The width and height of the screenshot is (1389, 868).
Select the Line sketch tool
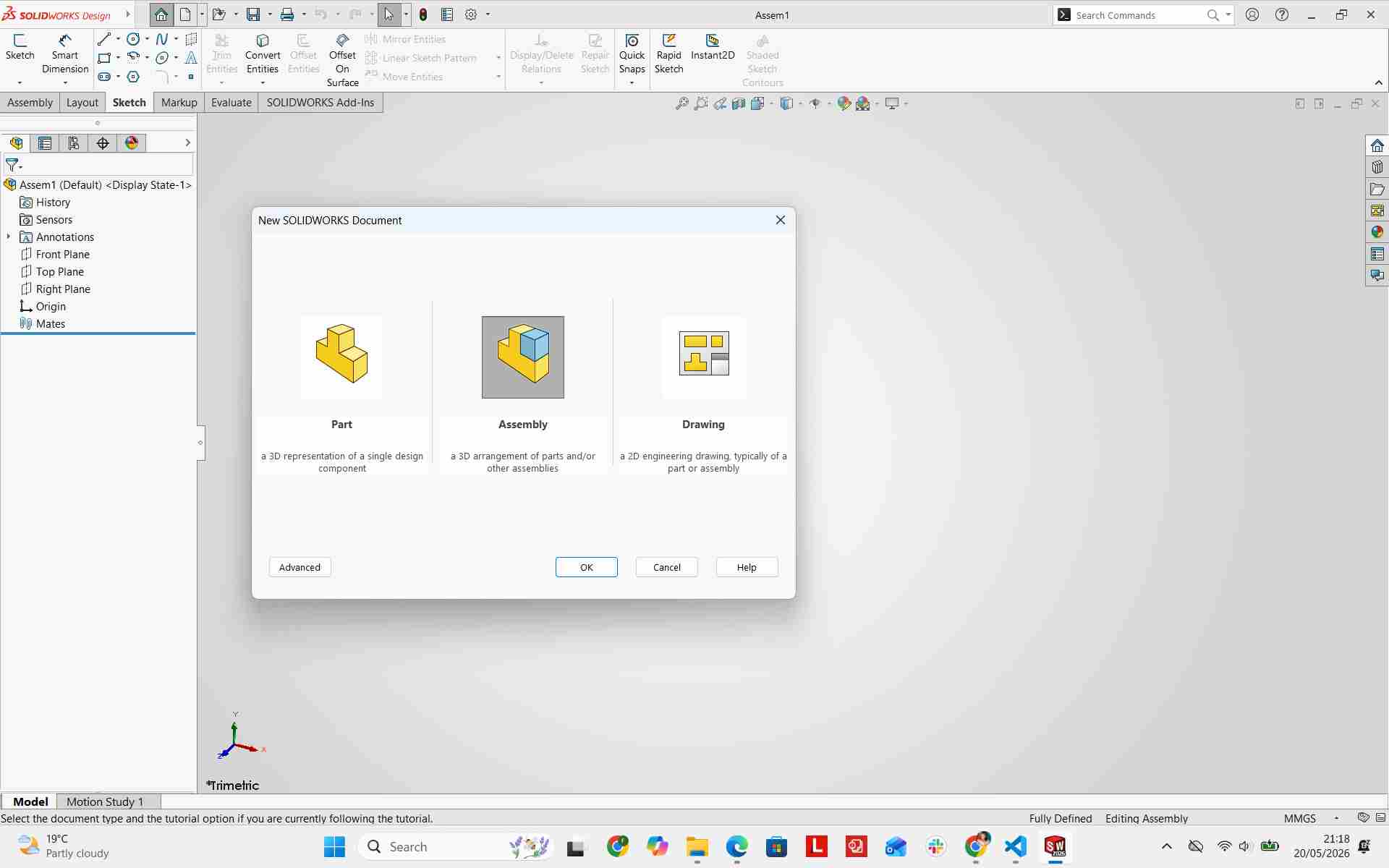[x=104, y=39]
